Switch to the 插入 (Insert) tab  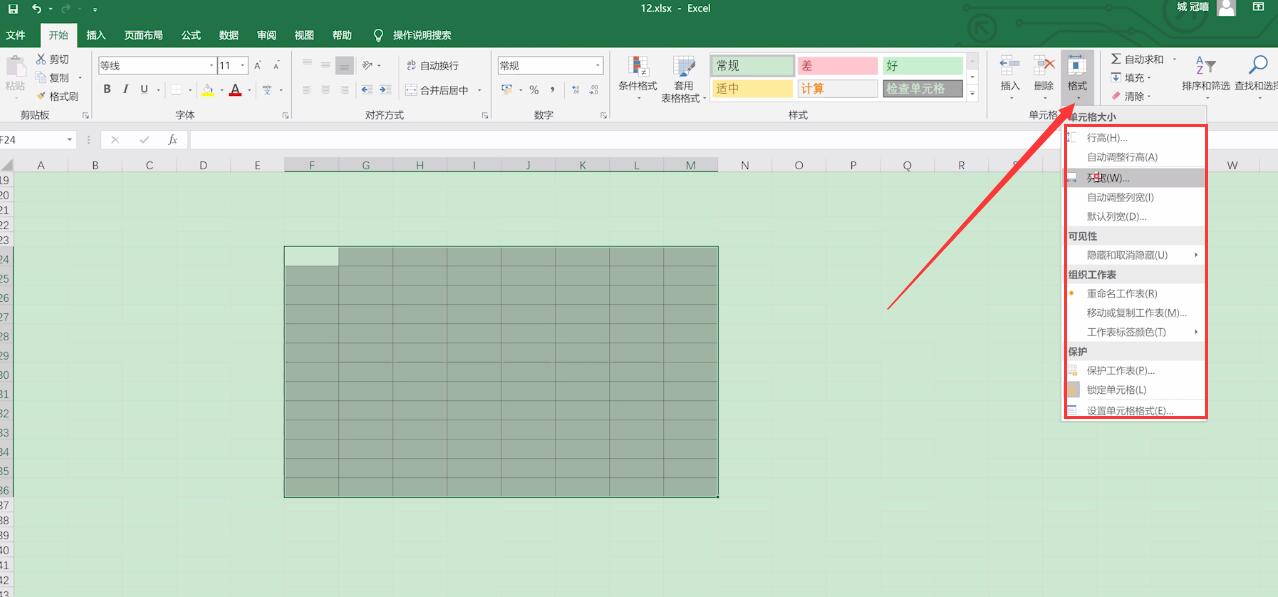(x=96, y=35)
